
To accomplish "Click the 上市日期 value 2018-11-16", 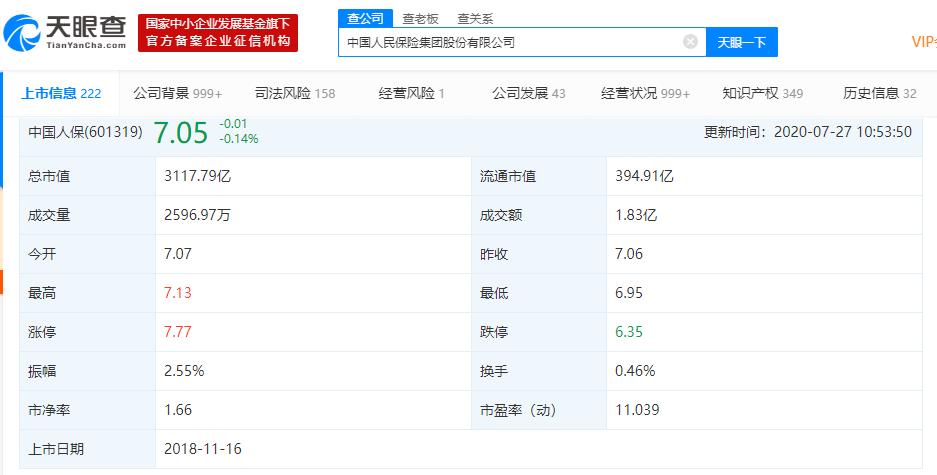I will point(203,449).
